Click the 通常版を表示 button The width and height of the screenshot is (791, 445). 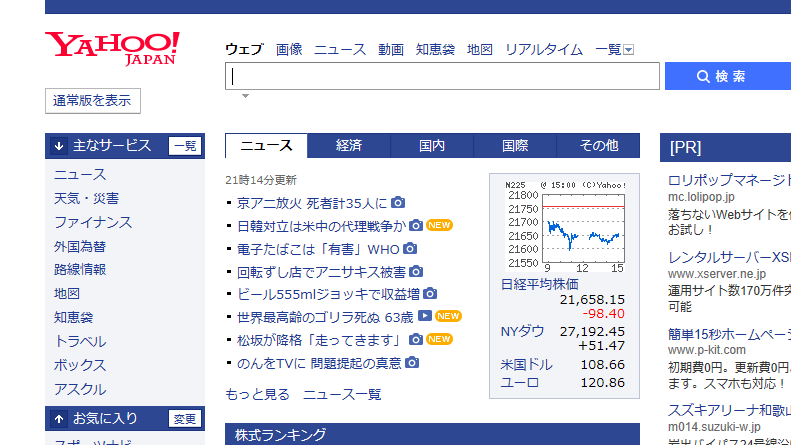[x=93, y=100]
